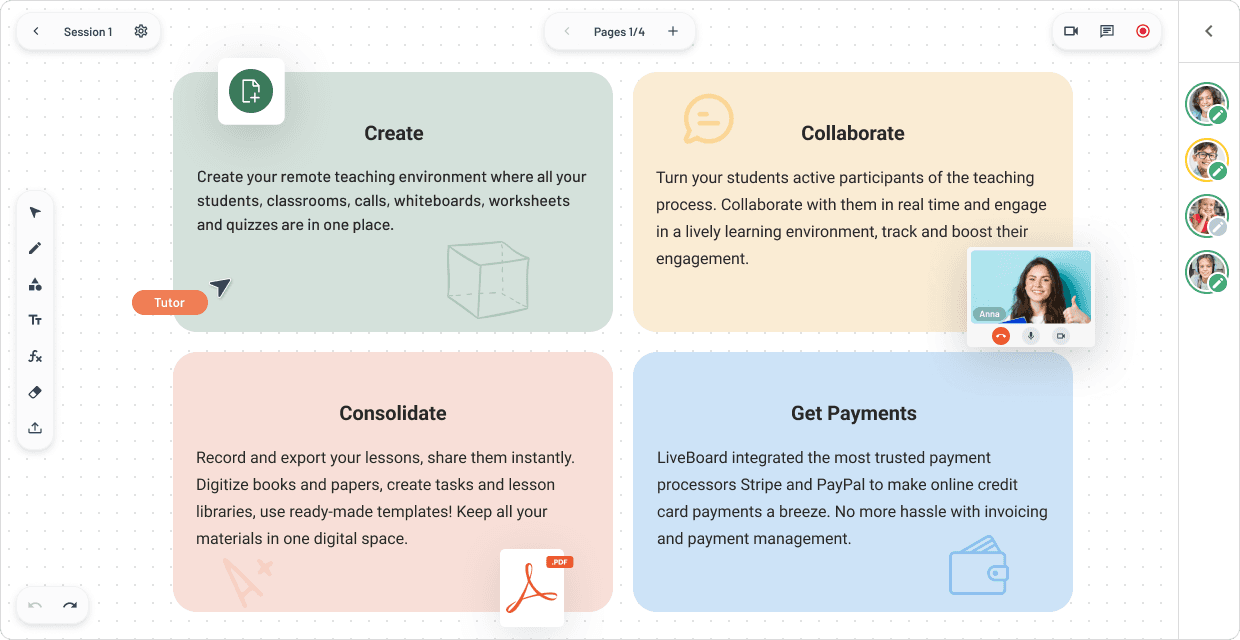Mute microphone in Anna's video call
Viewport: 1240px width, 640px height.
coord(1031,336)
